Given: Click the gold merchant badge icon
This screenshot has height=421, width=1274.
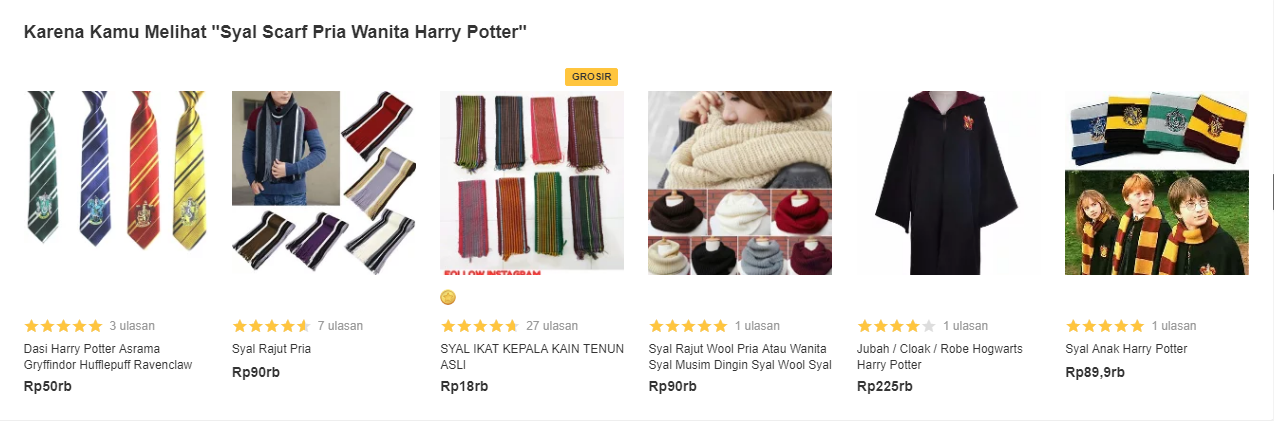Looking at the screenshot, I should pos(449,297).
